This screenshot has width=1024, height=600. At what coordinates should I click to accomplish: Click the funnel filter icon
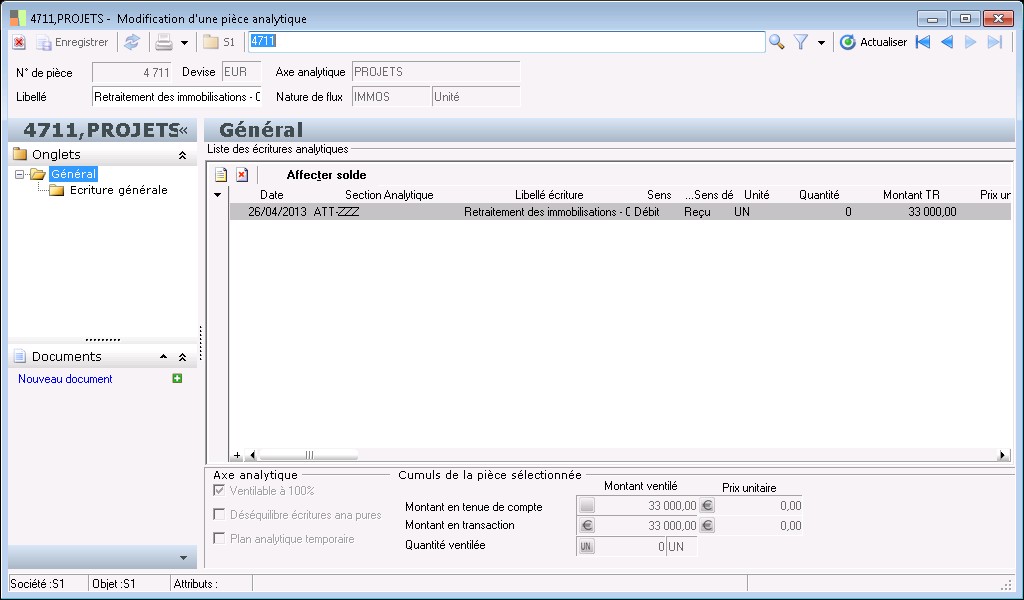coord(800,42)
